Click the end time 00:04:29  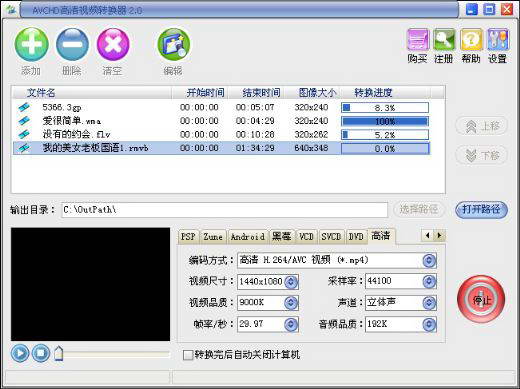[255, 121]
